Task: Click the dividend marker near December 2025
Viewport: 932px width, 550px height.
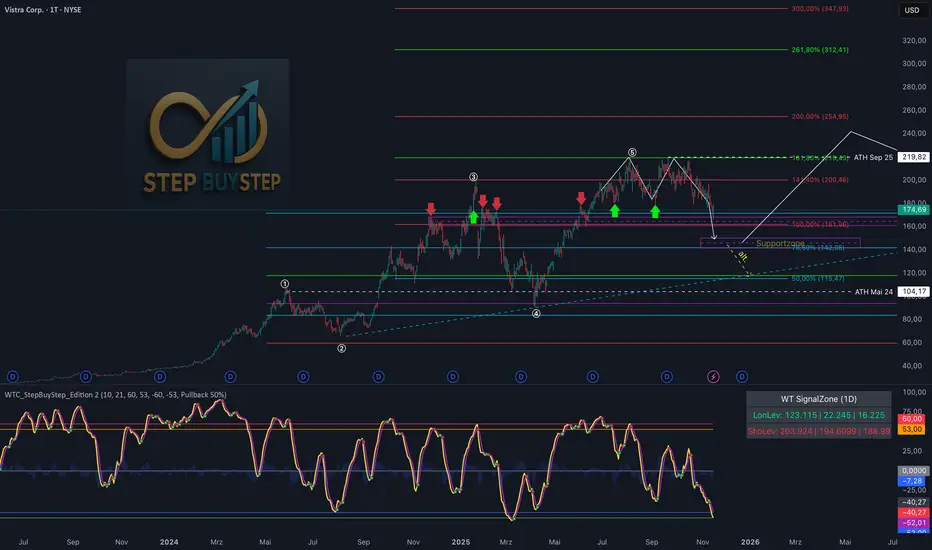Action: click(742, 376)
